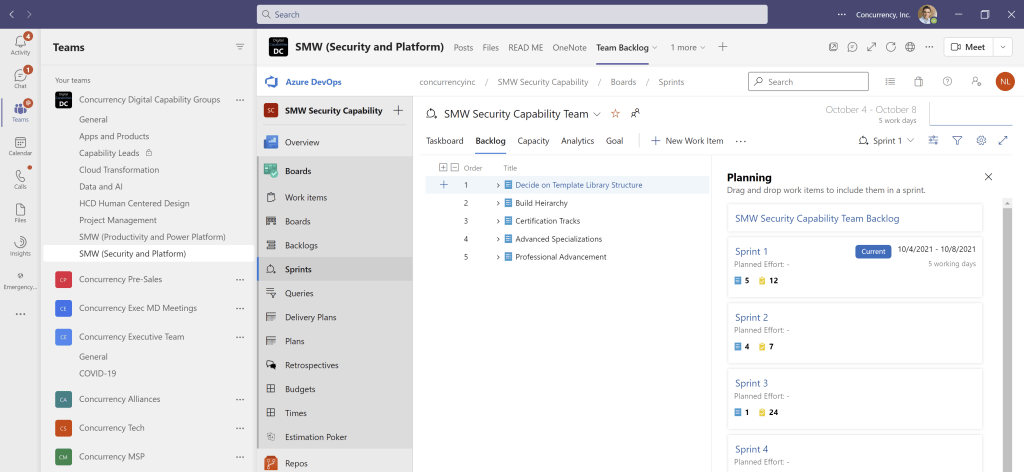Image resolution: width=1024 pixels, height=472 pixels.
Task: Open Activity in Teams sidebar
Action: point(20,43)
